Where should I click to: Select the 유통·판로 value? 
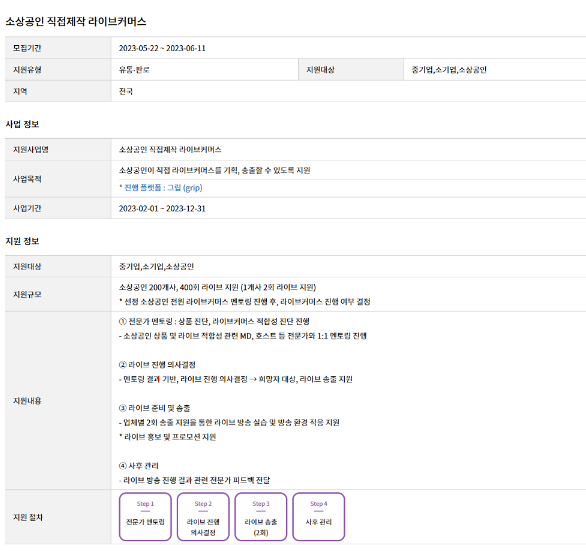click(x=134, y=70)
